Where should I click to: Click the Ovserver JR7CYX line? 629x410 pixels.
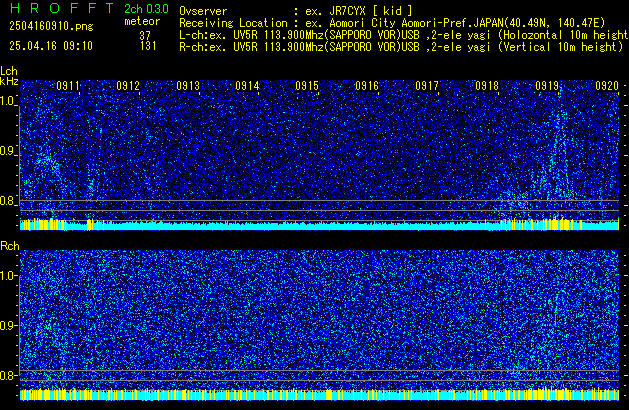coord(296,11)
